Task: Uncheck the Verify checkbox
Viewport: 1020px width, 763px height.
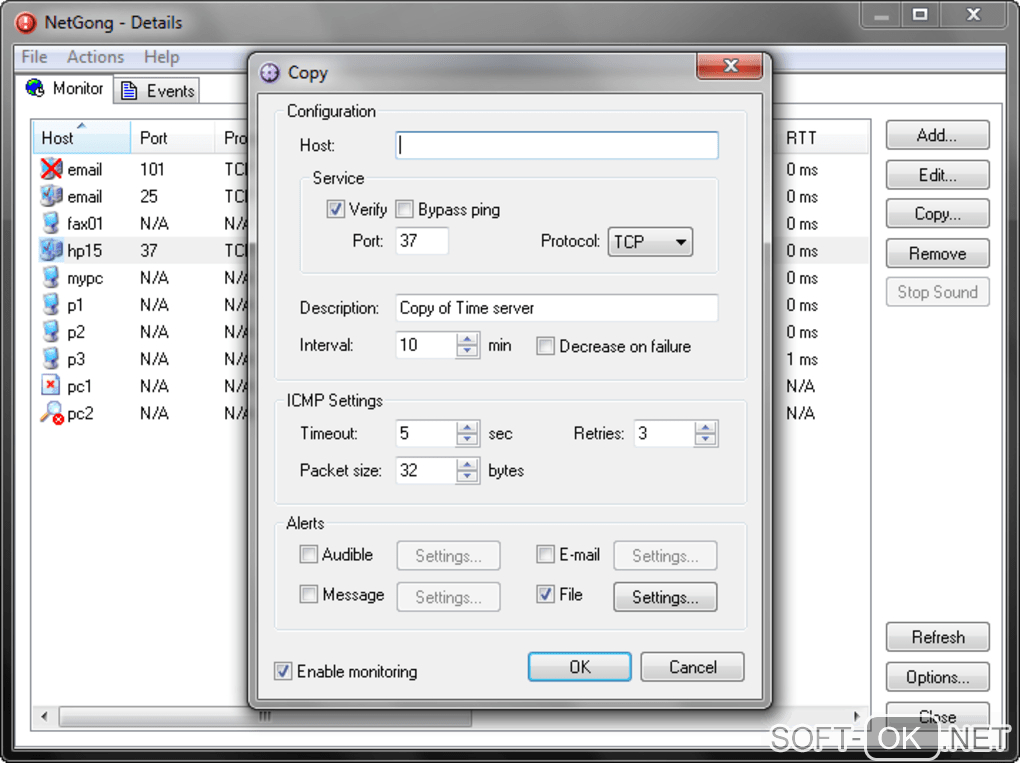Action: [x=335, y=209]
